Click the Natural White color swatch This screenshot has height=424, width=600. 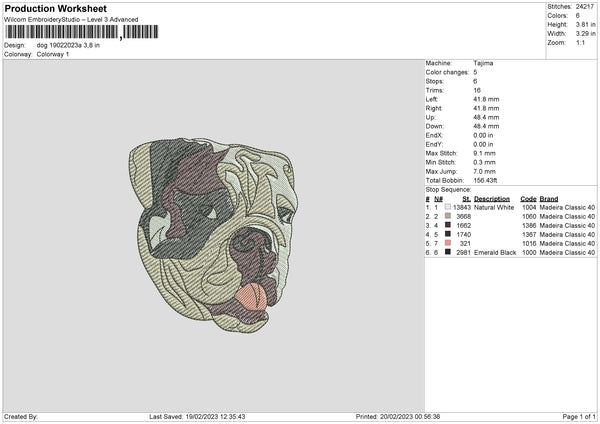[x=446, y=207]
